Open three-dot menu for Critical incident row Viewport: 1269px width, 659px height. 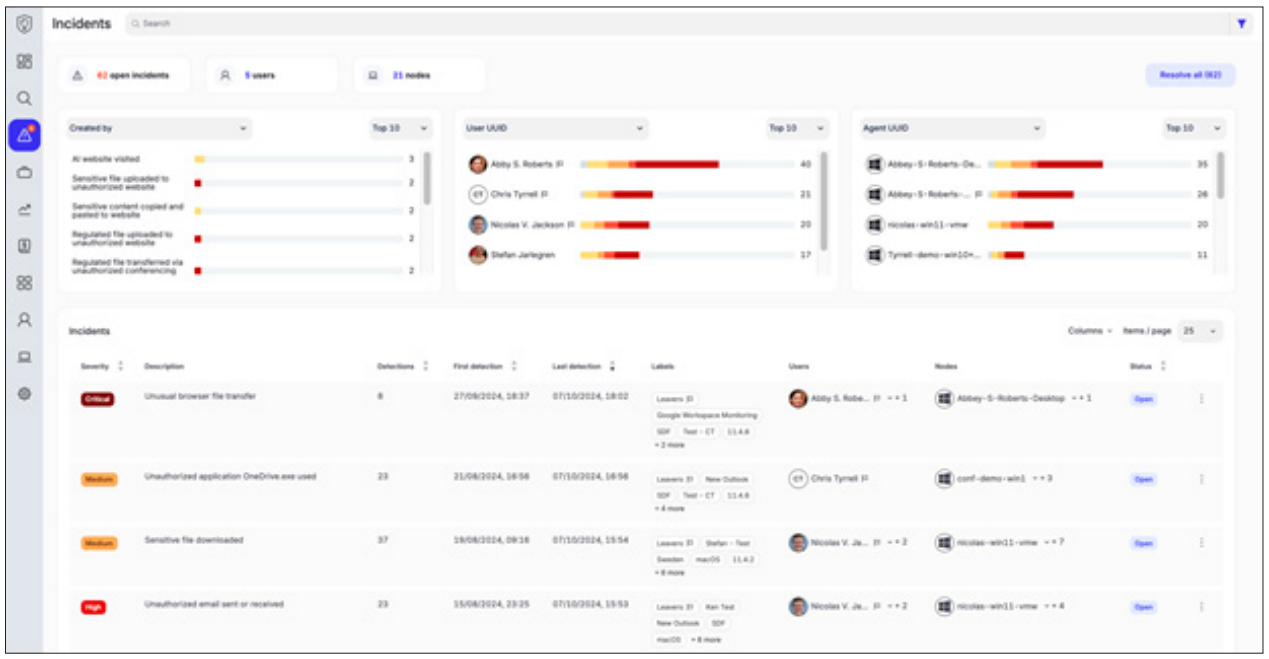click(1201, 399)
